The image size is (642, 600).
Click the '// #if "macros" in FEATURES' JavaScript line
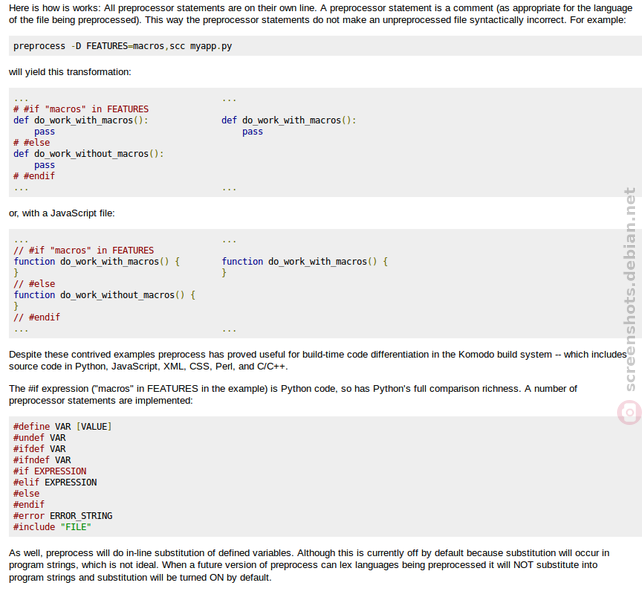pos(84,250)
